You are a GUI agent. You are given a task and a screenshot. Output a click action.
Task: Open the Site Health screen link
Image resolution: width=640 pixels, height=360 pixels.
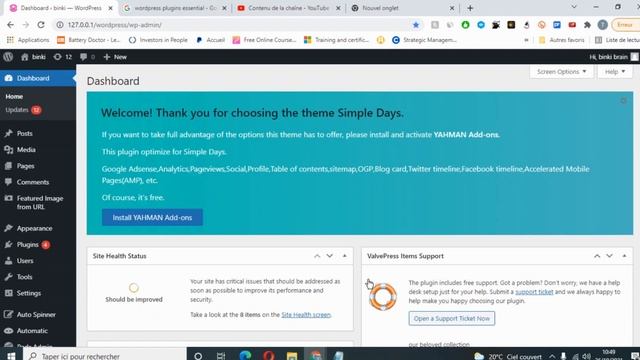click(306, 315)
